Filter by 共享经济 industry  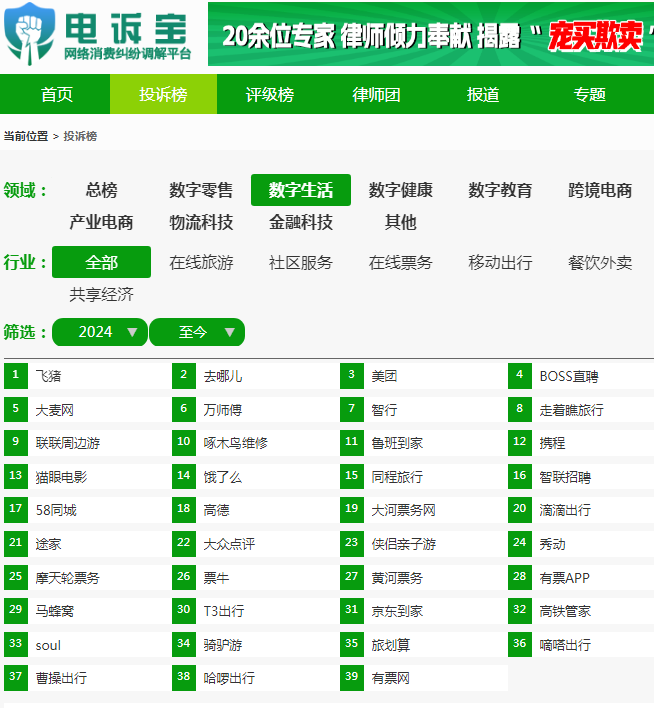(102, 294)
